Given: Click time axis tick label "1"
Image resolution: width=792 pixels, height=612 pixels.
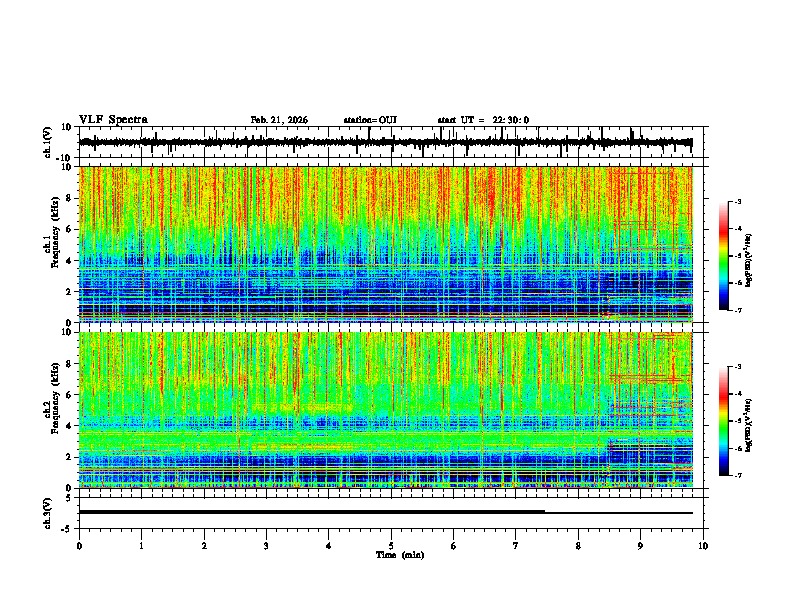Looking at the screenshot, I should pos(141,546).
